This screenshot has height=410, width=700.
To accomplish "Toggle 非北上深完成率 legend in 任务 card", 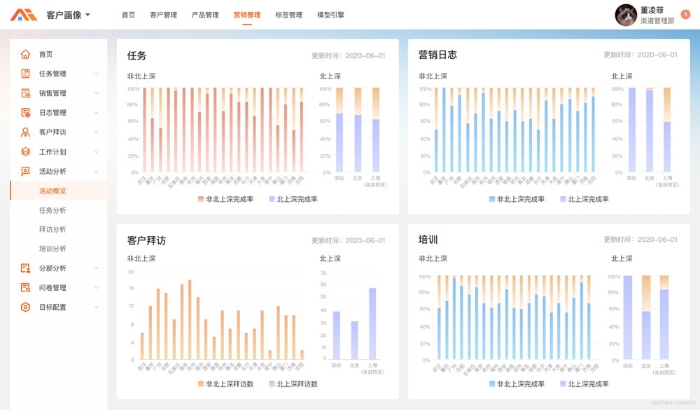I will click(226, 199).
